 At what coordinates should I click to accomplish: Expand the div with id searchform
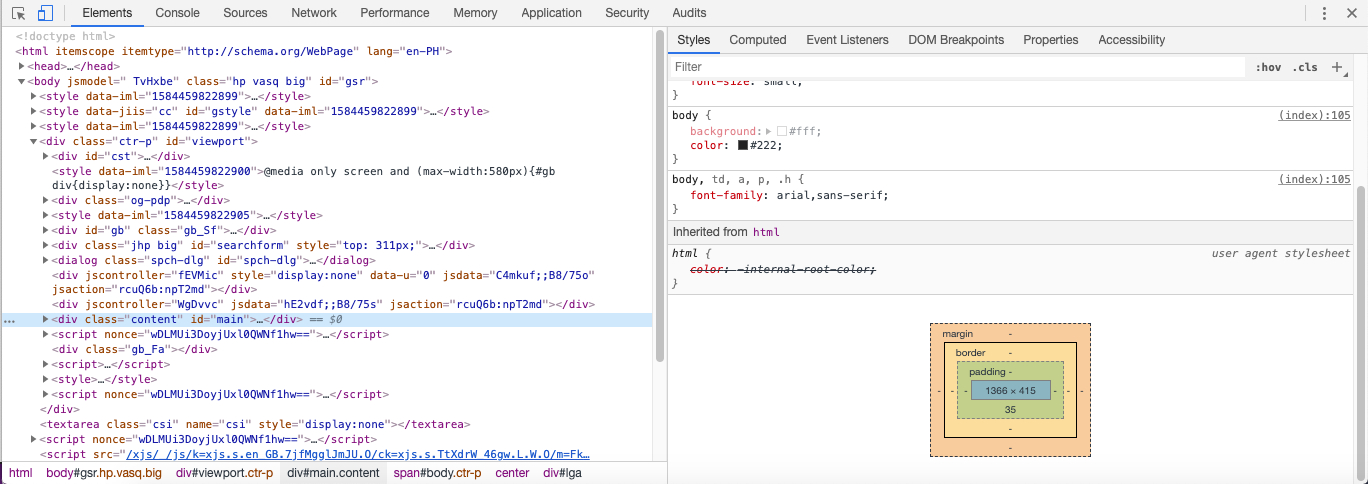point(46,245)
